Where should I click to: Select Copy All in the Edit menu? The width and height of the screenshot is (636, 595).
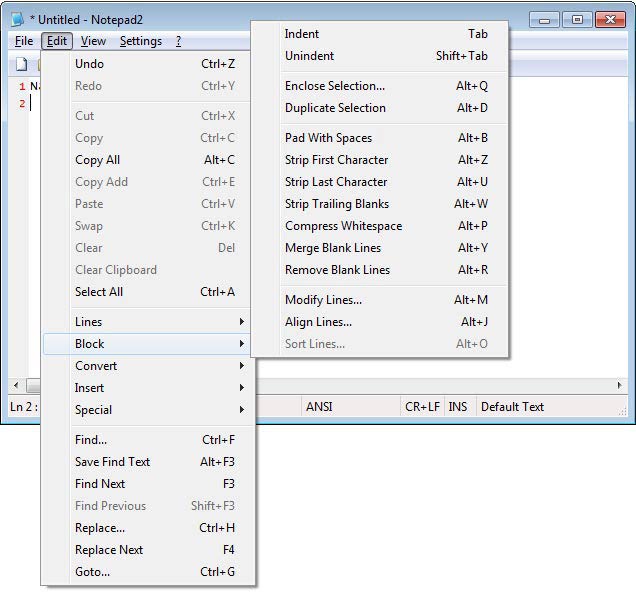coord(146,160)
